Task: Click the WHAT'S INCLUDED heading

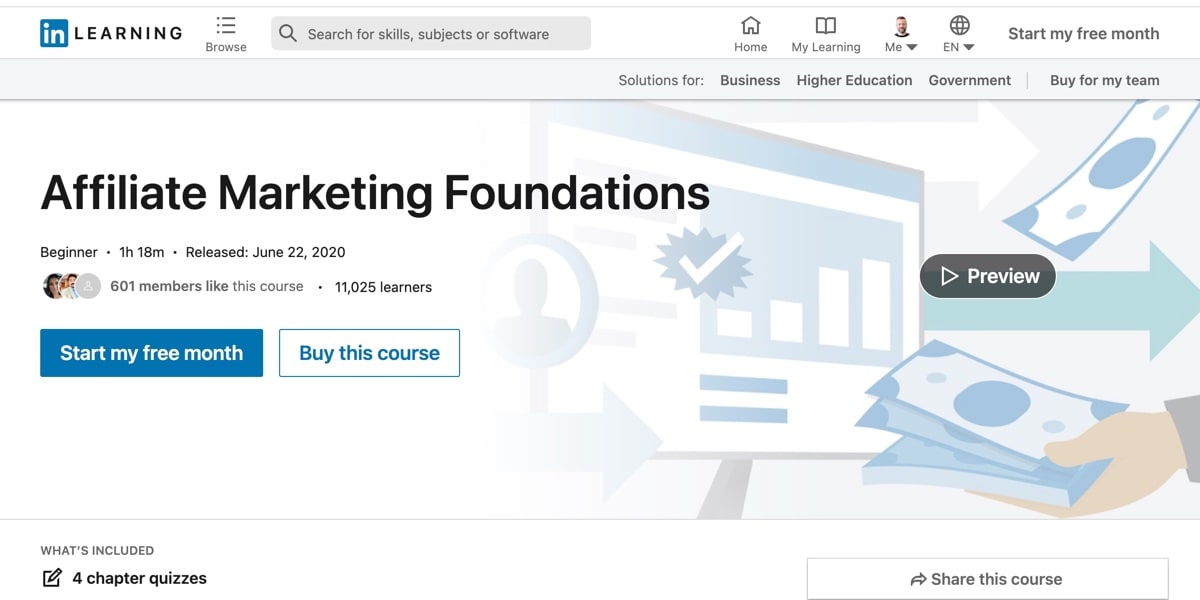Action: pyautogui.click(x=97, y=550)
